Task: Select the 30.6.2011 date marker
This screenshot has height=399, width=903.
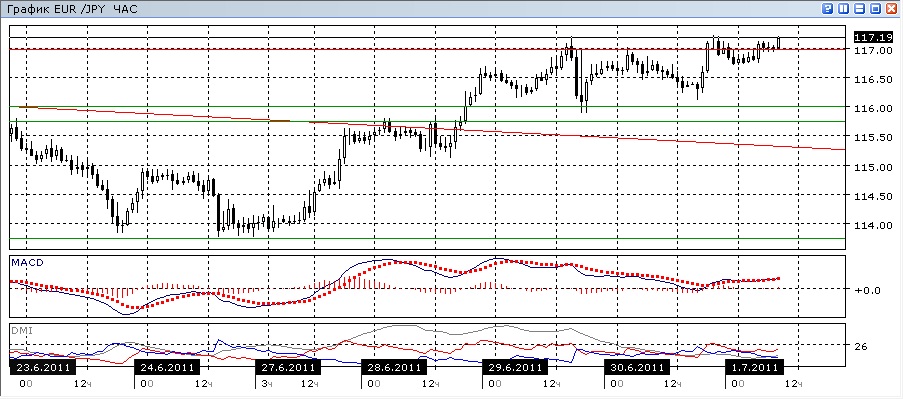Action: coord(636,367)
